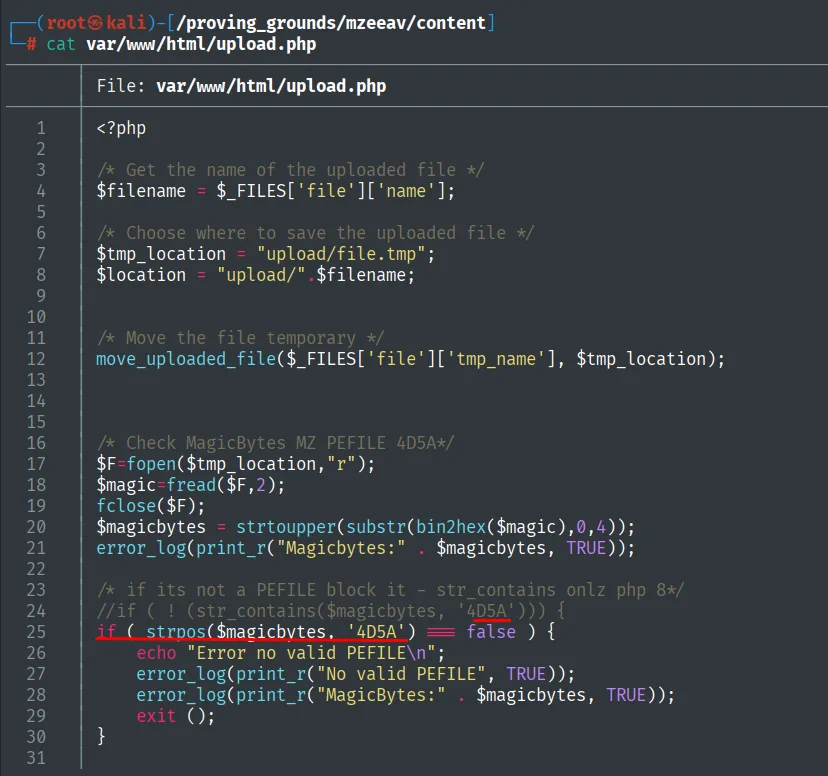
Task: Click the 'cat' command in the prompt
Action: [x=61, y=44]
